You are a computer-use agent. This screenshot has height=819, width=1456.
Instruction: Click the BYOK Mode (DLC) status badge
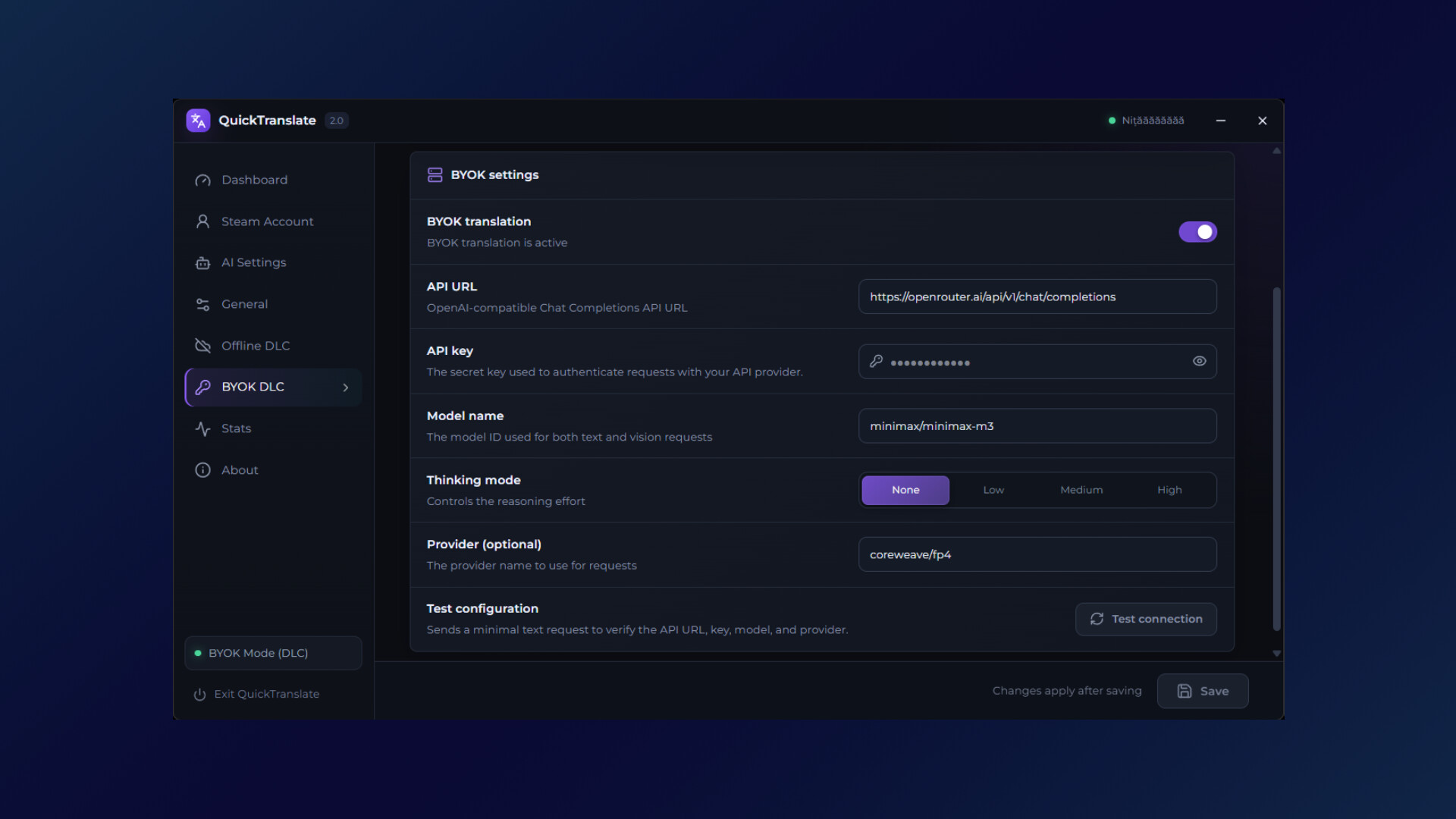pos(273,654)
